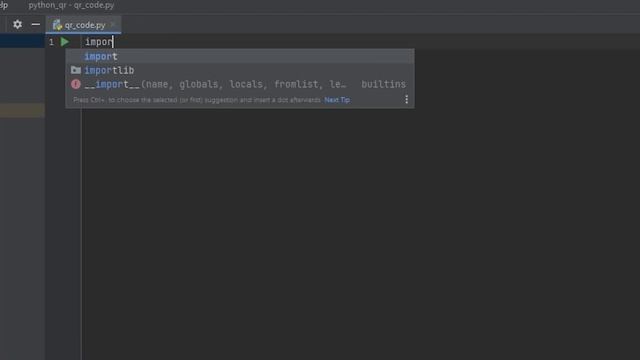Click the 'builtins' label in the suggestion list
This screenshot has height=360, width=640.
tap(383, 84)
